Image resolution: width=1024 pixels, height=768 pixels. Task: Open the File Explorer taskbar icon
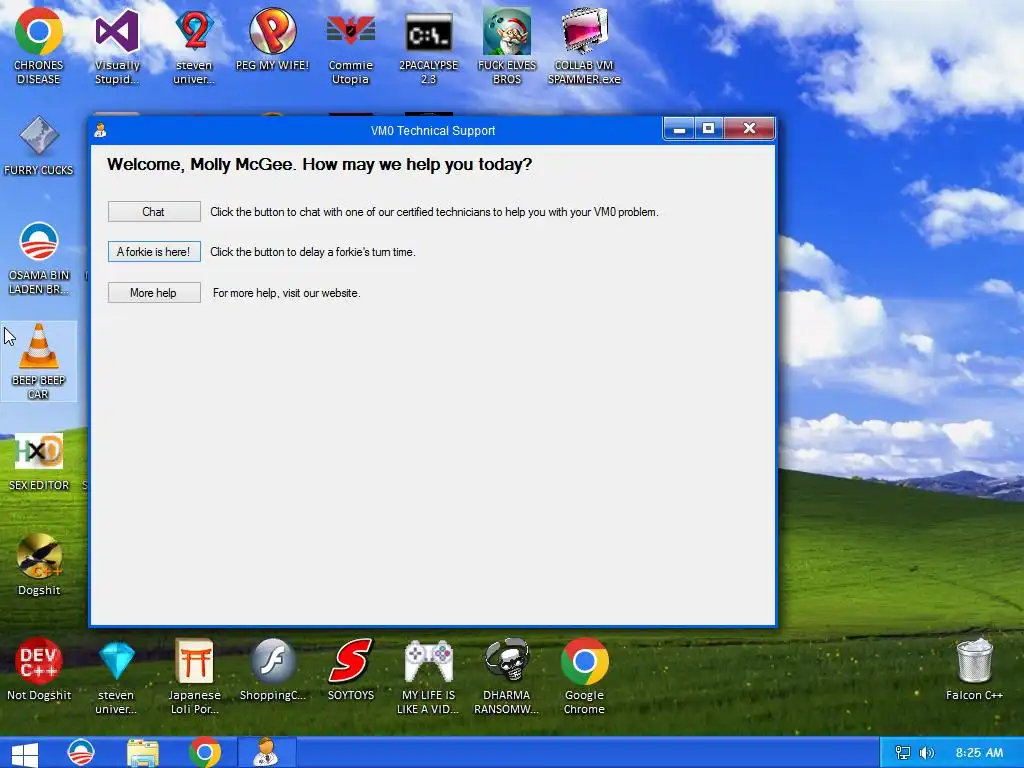[142, 753]
